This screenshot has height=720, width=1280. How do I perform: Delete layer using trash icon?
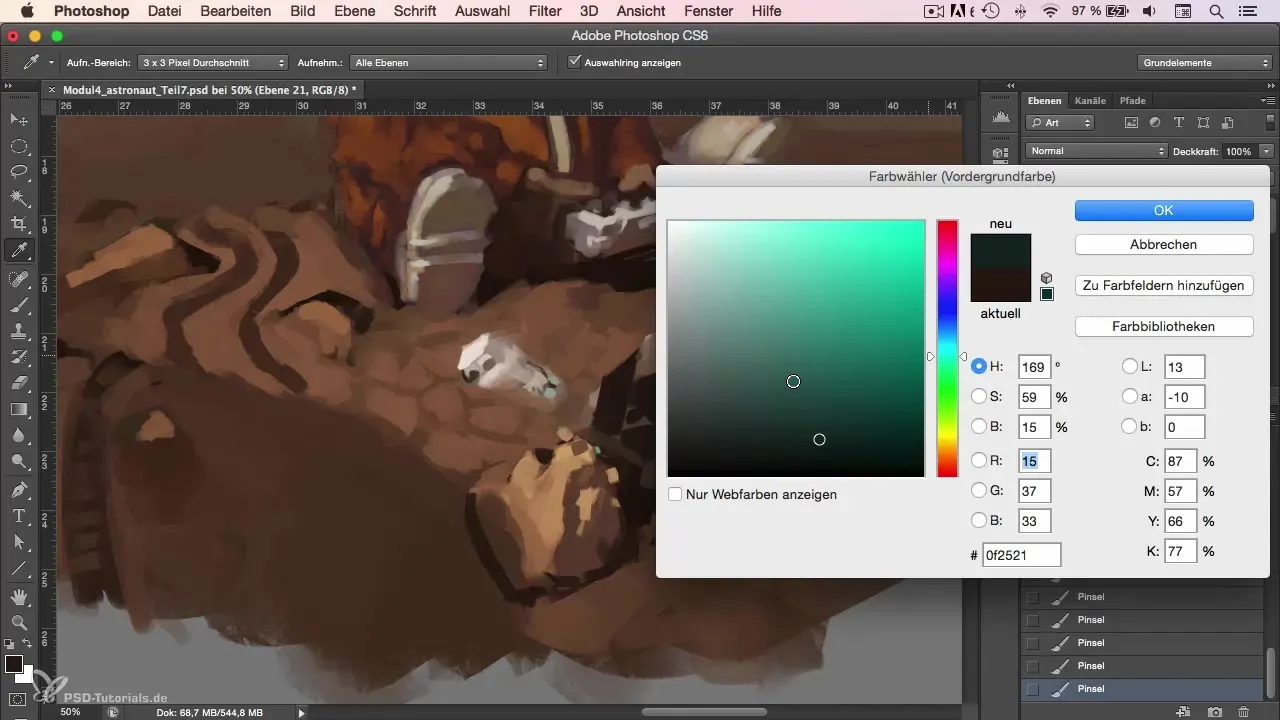coord(1243,711)
